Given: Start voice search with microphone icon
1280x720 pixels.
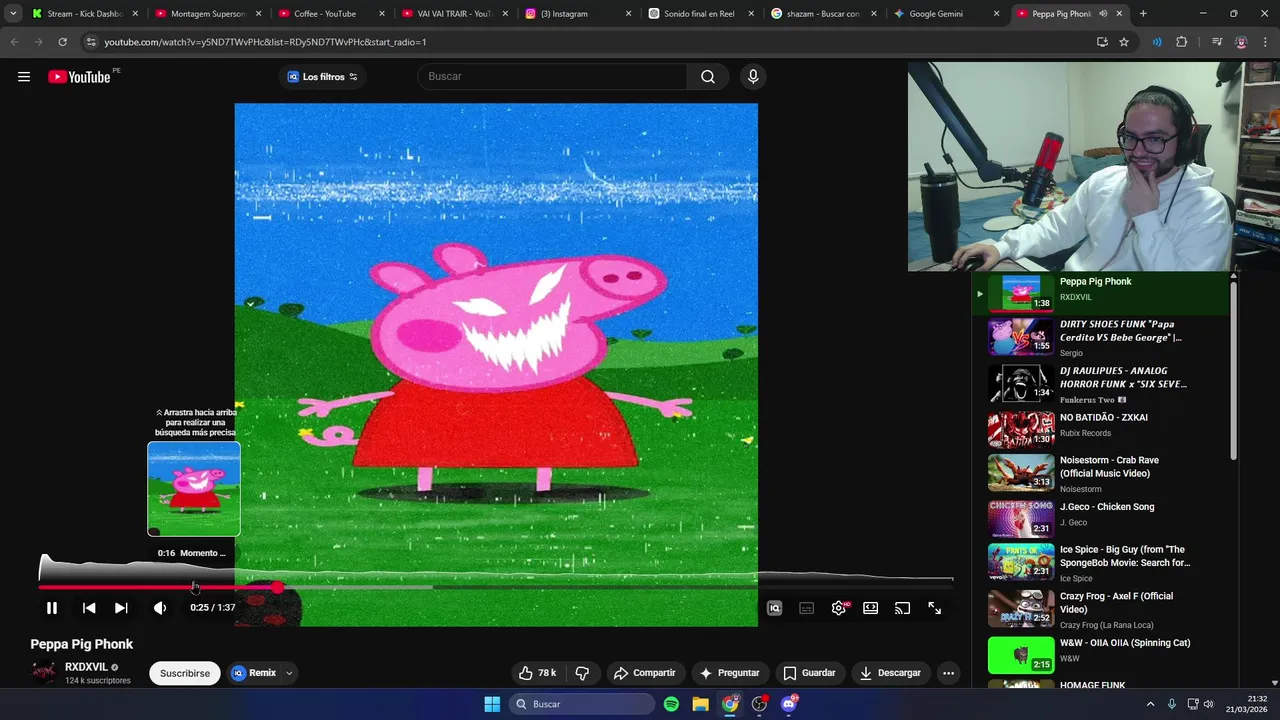Looking at the screenshot, I should (753, 77).
